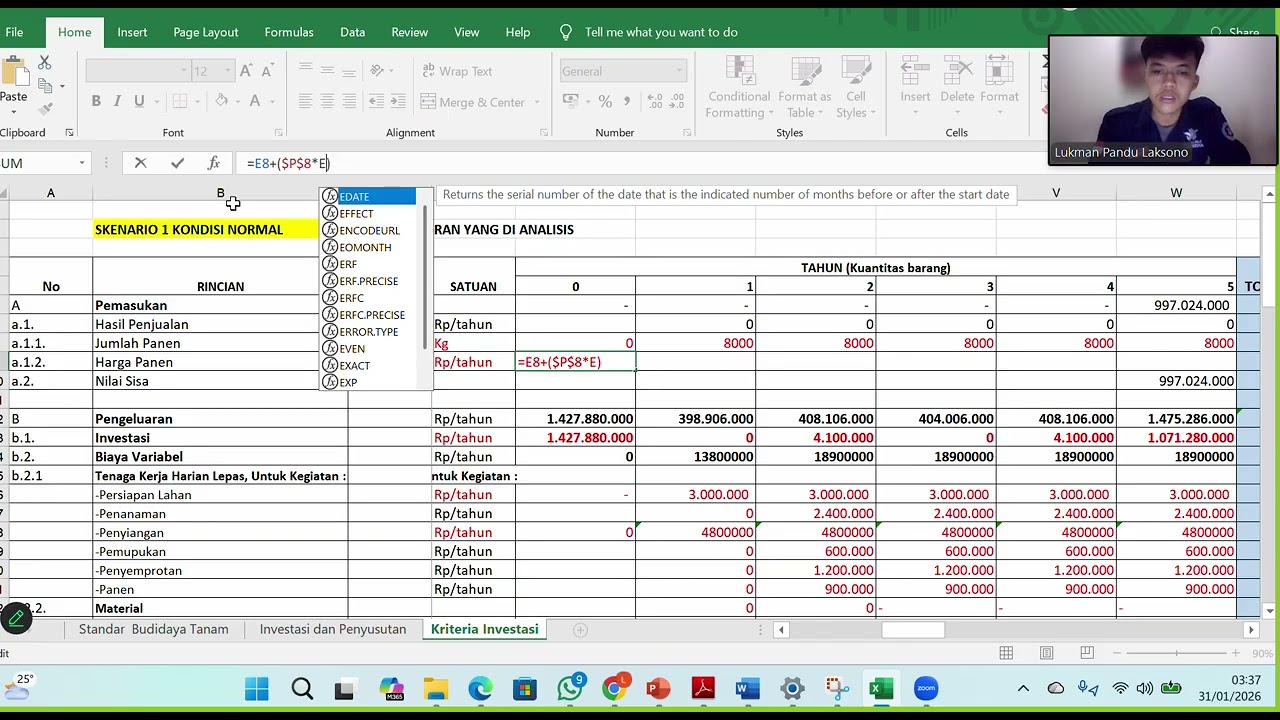Open the Investasi dan Penyusutan sheet
Image resolution: width=1280 pixels, height=720 pixels.
(333, 629)
